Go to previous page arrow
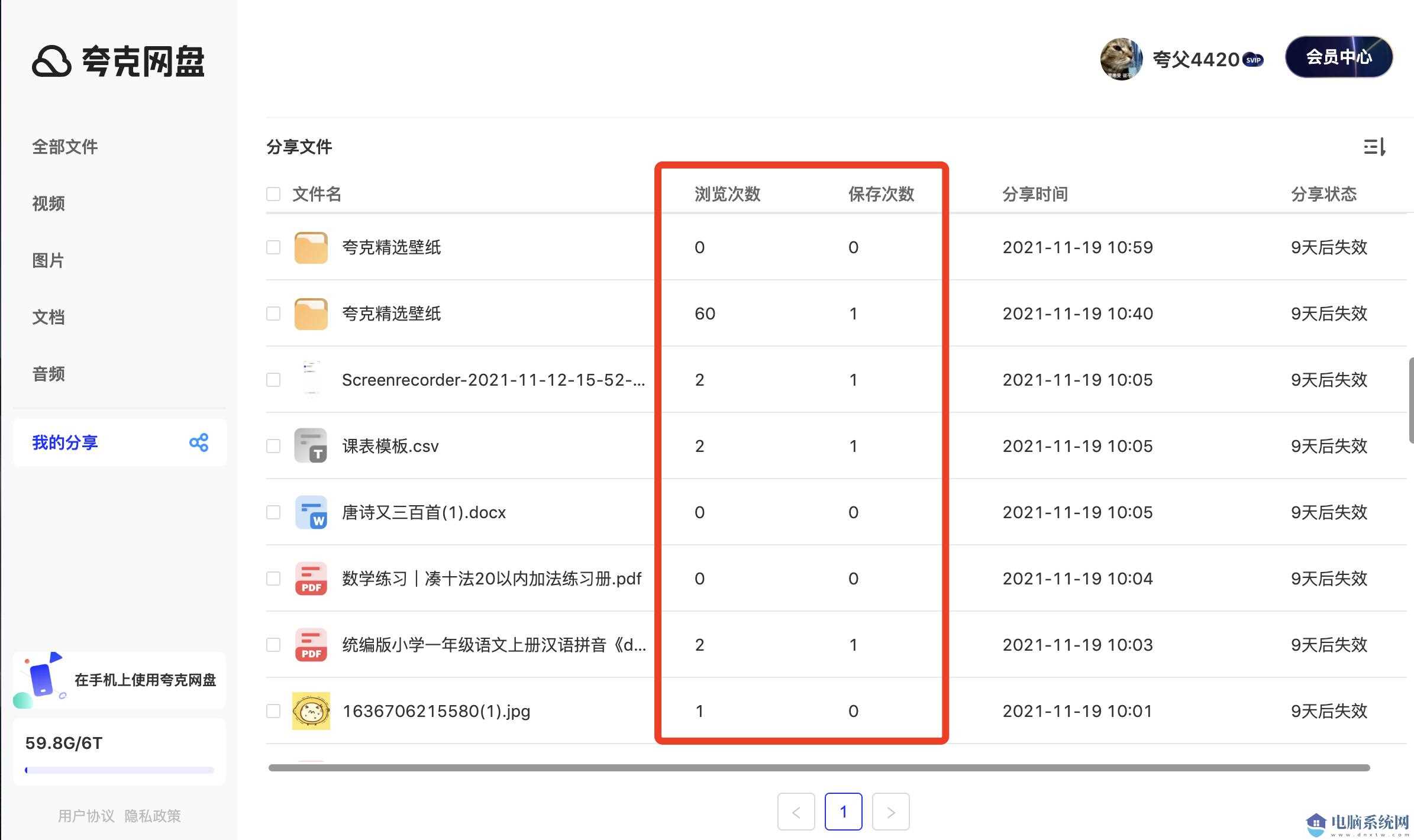 click(796, 812)
